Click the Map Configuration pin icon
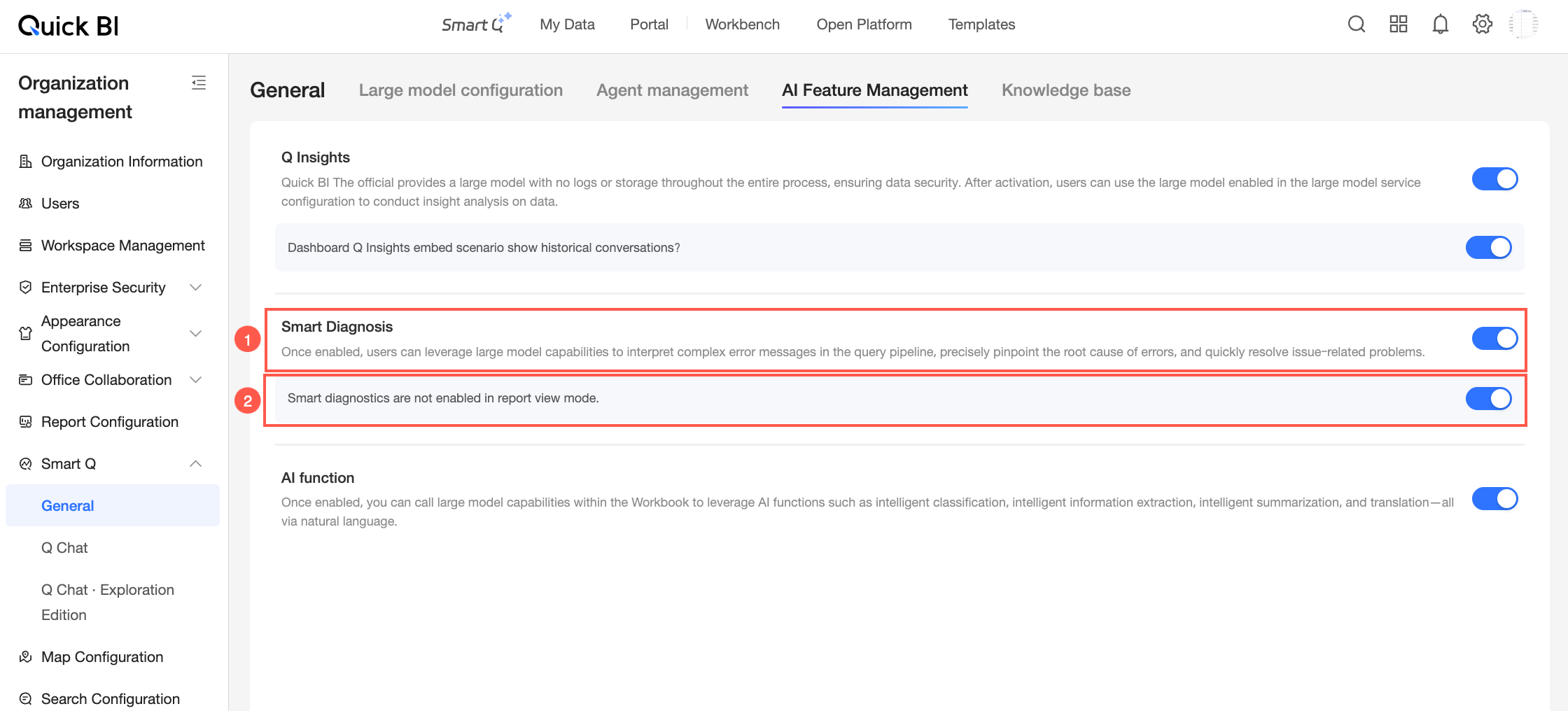 [26, 656]
